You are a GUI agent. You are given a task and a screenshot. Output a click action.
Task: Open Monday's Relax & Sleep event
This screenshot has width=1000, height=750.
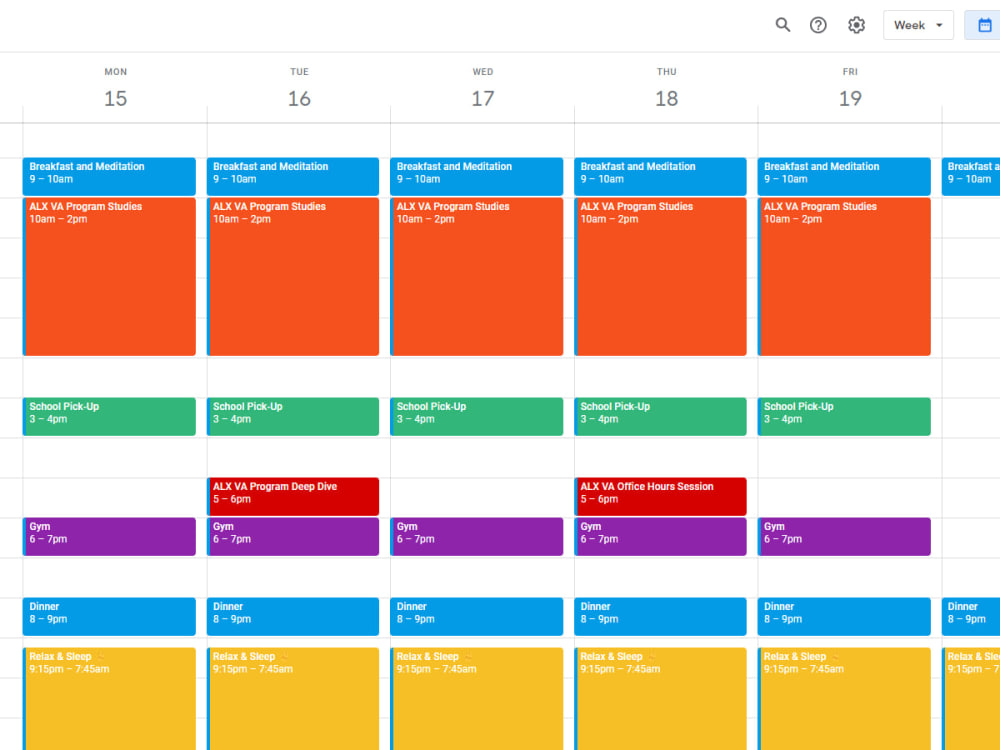[x=109, y=699]
